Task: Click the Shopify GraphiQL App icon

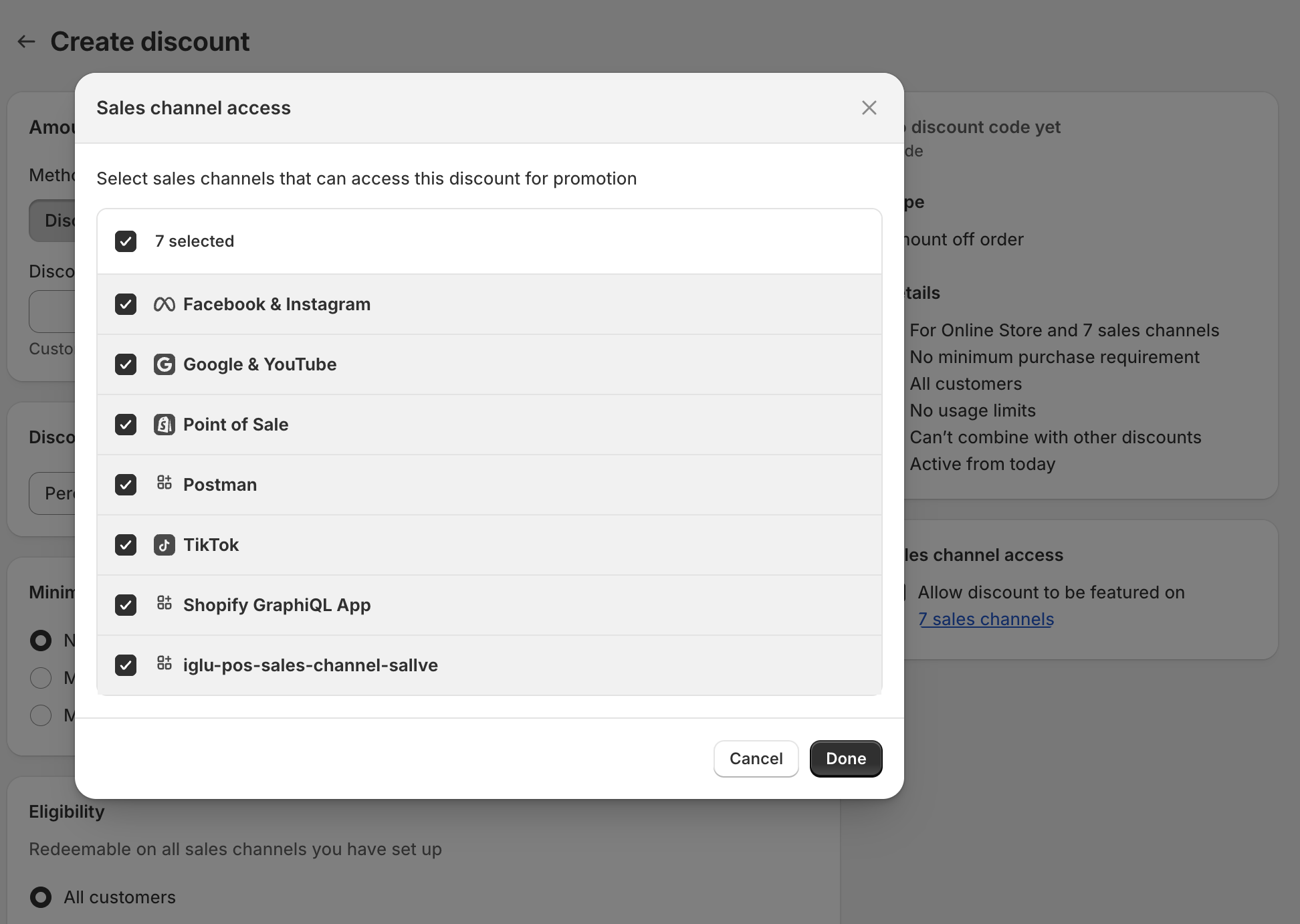Action: (165, 603)
